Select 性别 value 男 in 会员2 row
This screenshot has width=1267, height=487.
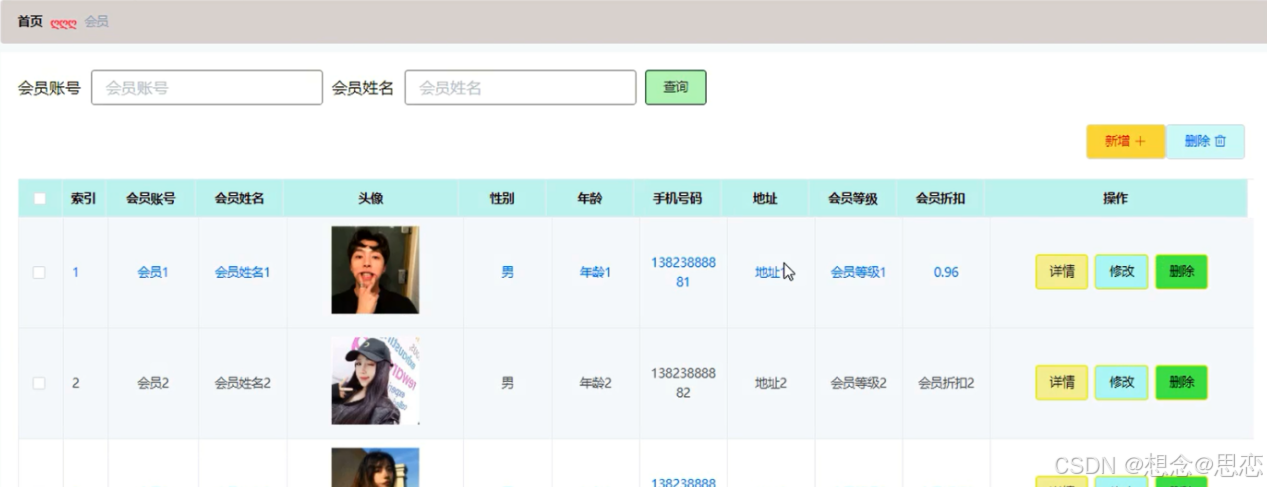(x=508, y=382)
